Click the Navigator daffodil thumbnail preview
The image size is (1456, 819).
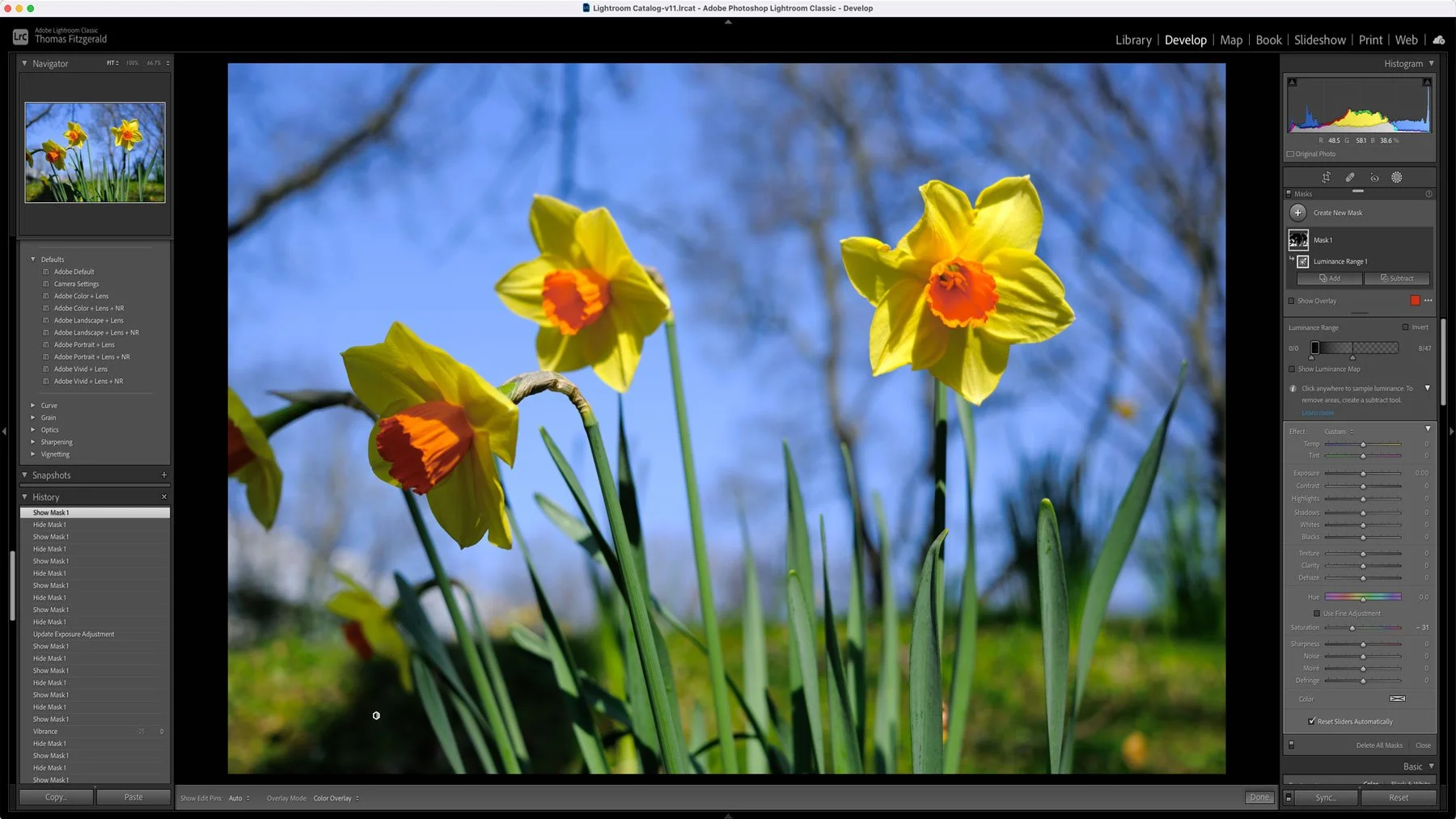(95, 152)
